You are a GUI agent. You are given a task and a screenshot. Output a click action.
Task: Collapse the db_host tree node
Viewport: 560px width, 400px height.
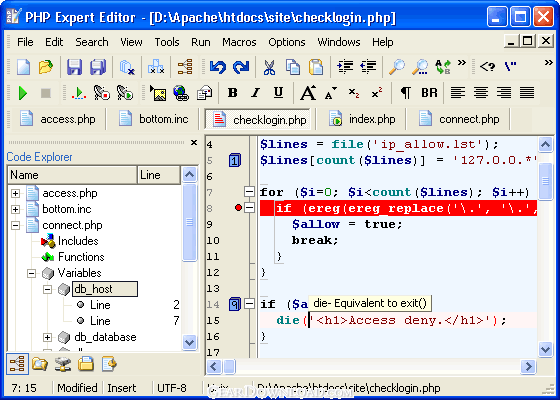pos(47,289)
